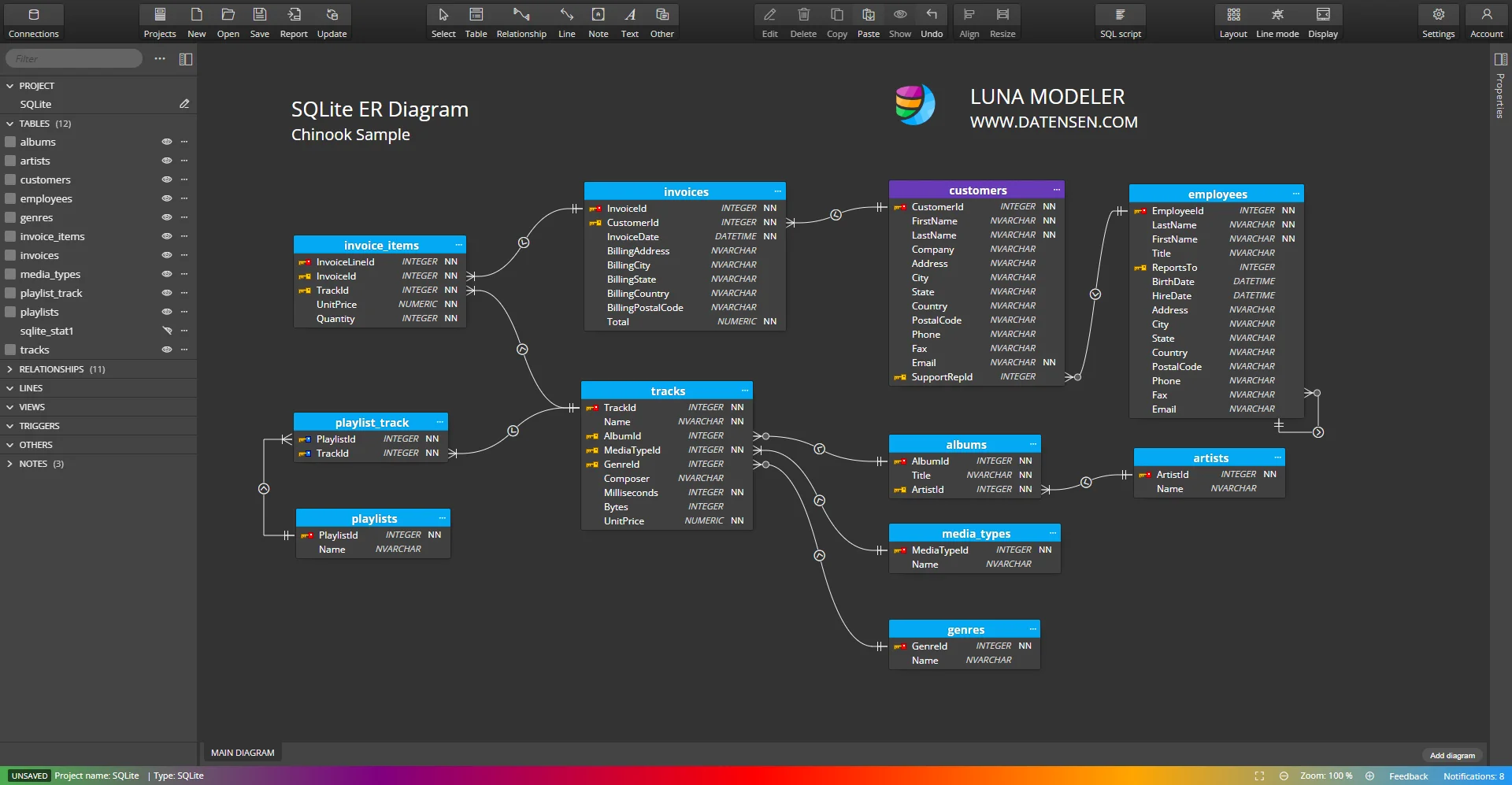Click the Filter input field

pos(74,59)
